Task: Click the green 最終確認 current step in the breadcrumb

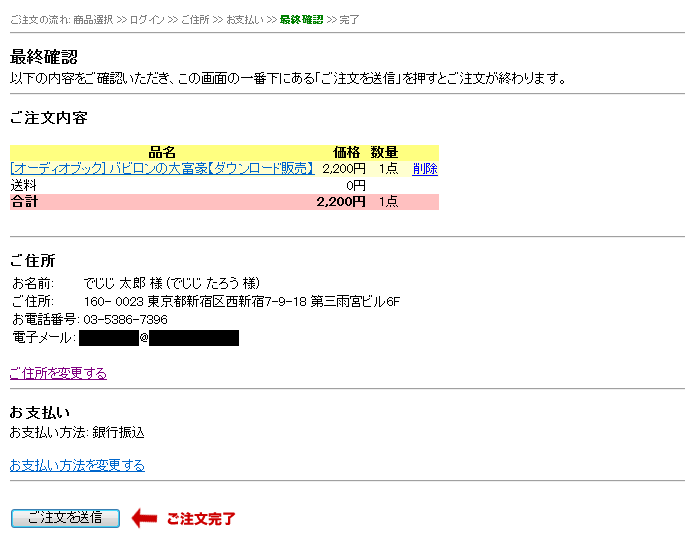Action: pyautogui.click(x=301, y=20)
